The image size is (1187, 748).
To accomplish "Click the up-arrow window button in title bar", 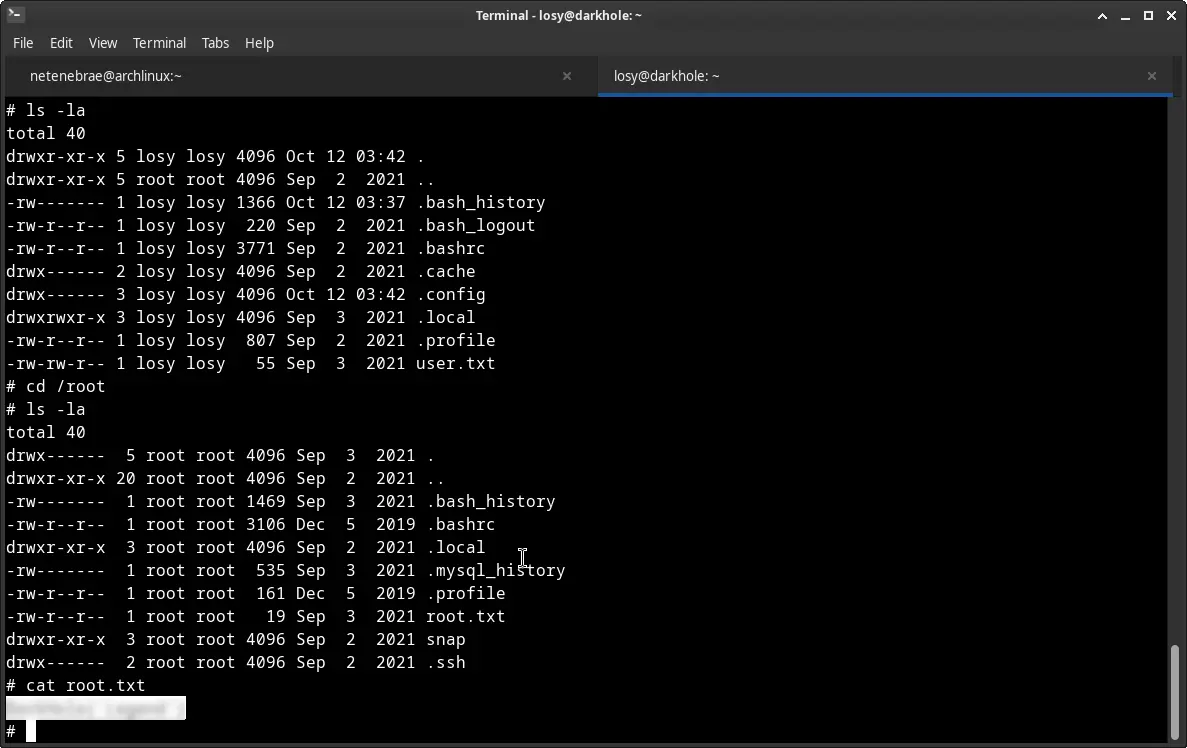I will pos(1102,15).
